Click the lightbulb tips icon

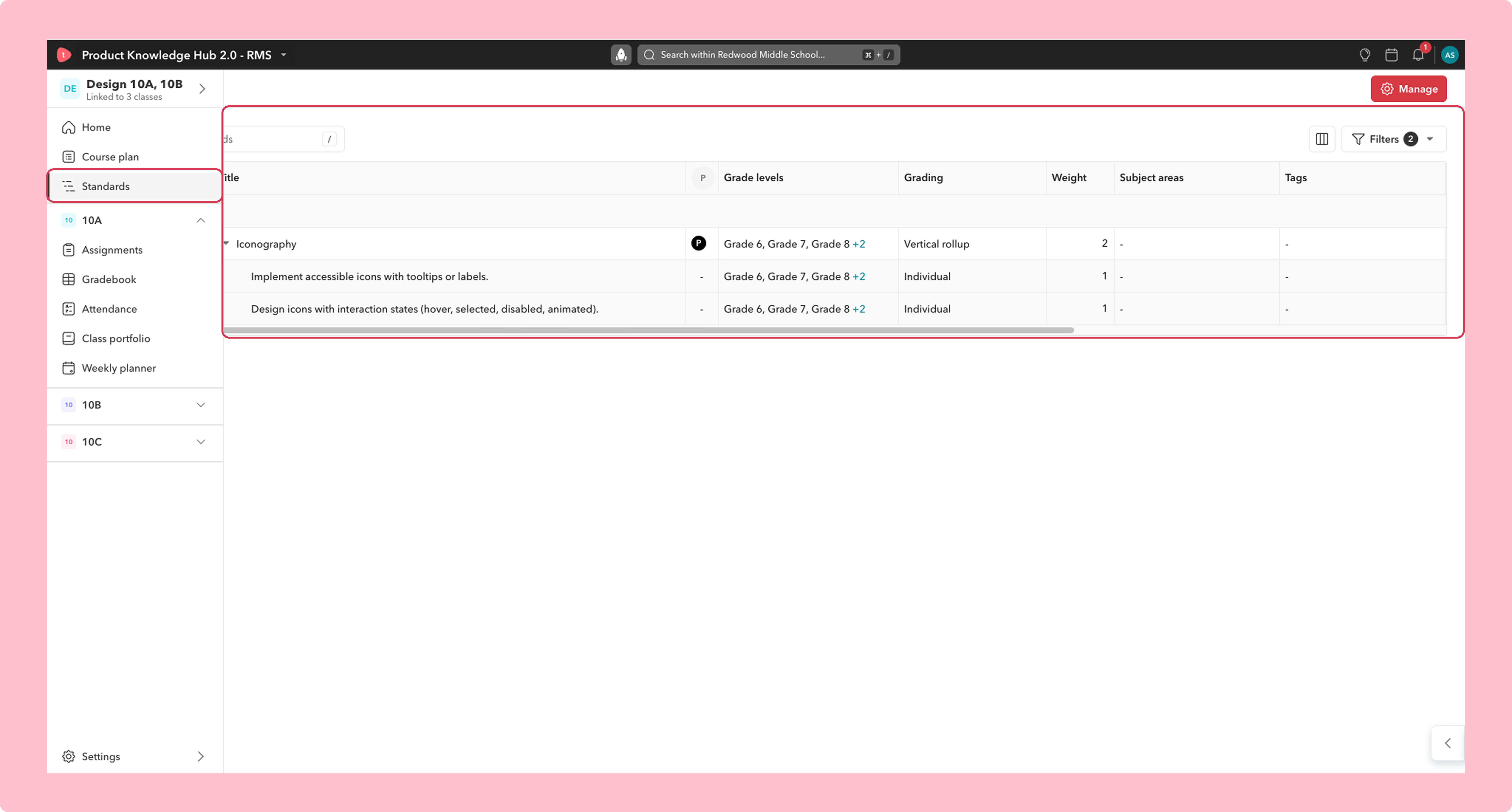(1365, 55)
